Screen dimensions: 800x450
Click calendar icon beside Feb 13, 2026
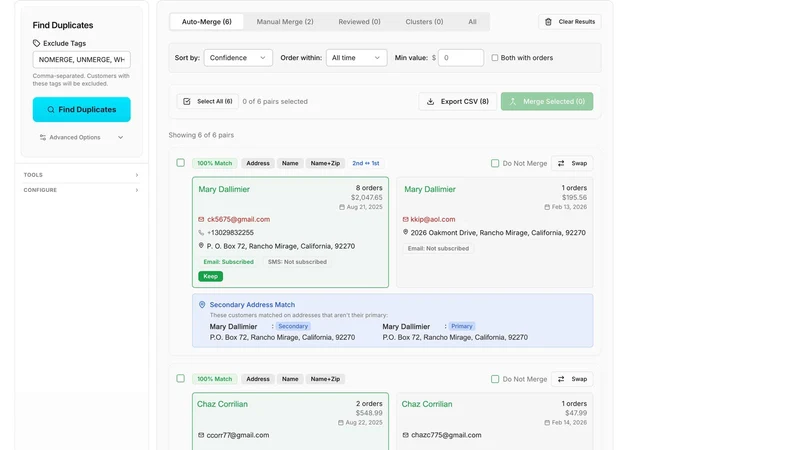pyautogui.click(x=547, y=207)
